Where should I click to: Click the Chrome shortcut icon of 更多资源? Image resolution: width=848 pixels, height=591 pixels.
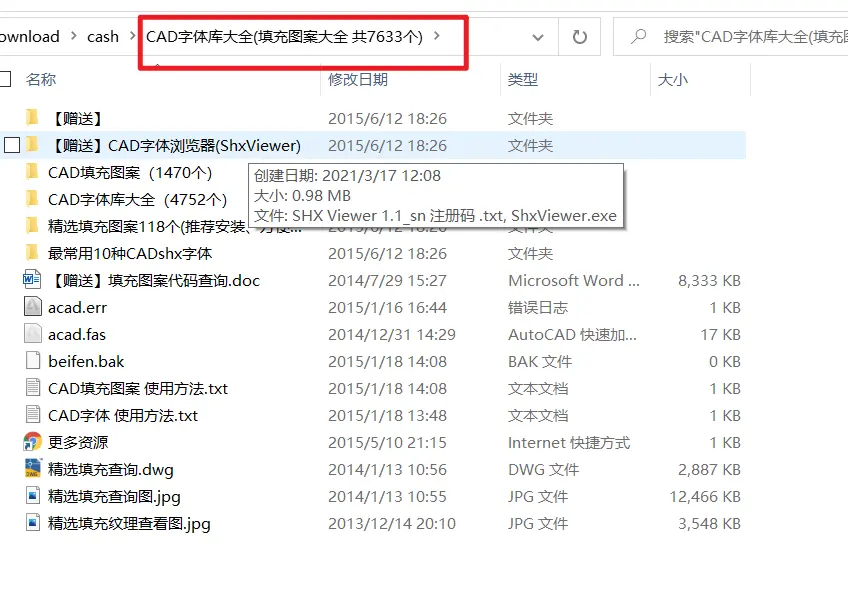tap(32, 442)
